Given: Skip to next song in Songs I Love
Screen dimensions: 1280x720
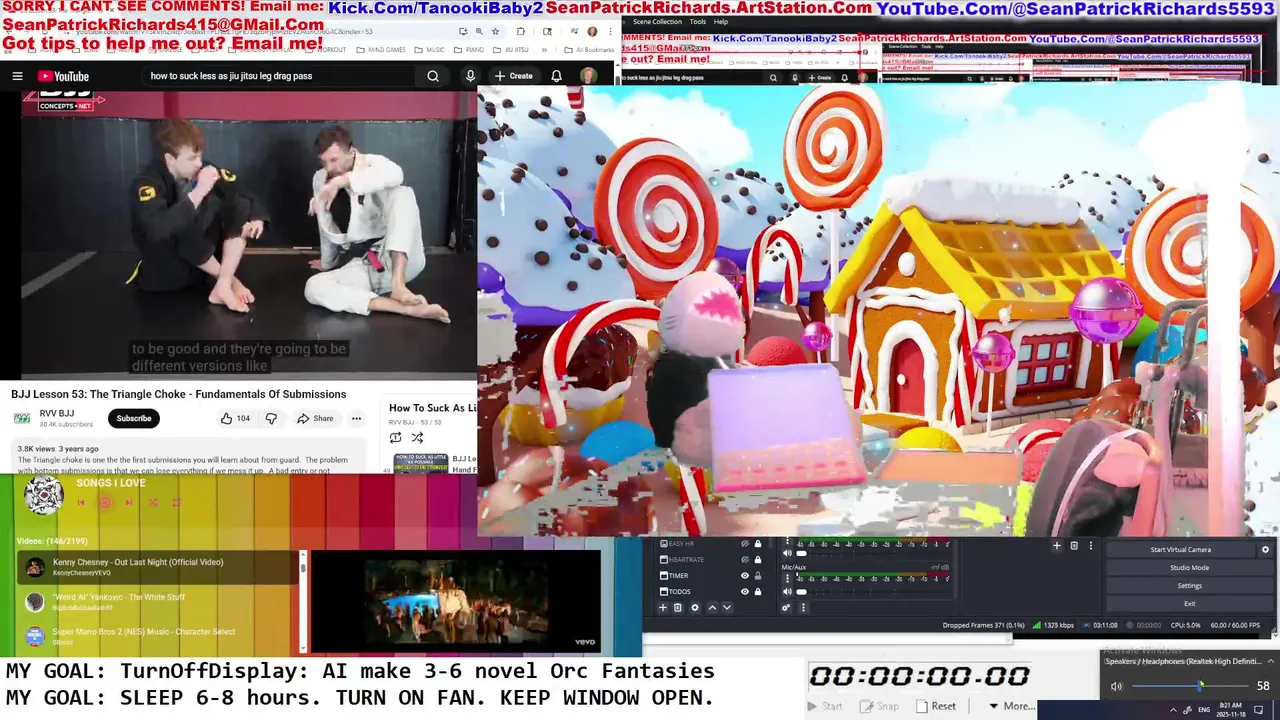Looking at the screenshot, I should [x=128, y=503].
